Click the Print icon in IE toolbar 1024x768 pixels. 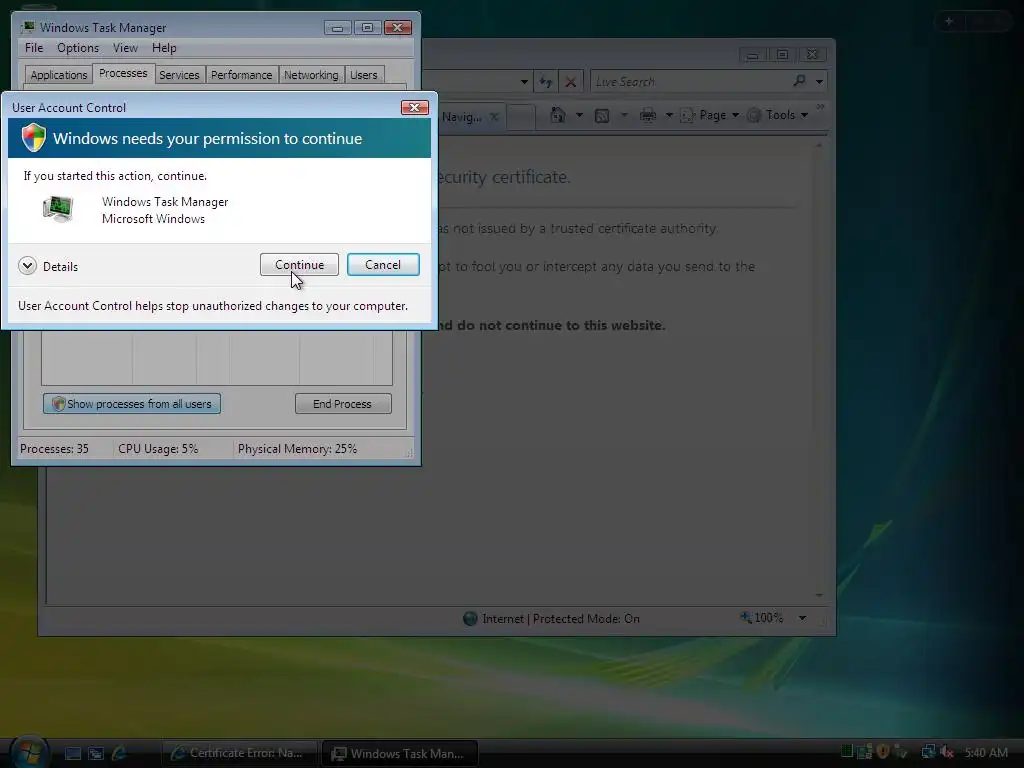pos(648,116)
